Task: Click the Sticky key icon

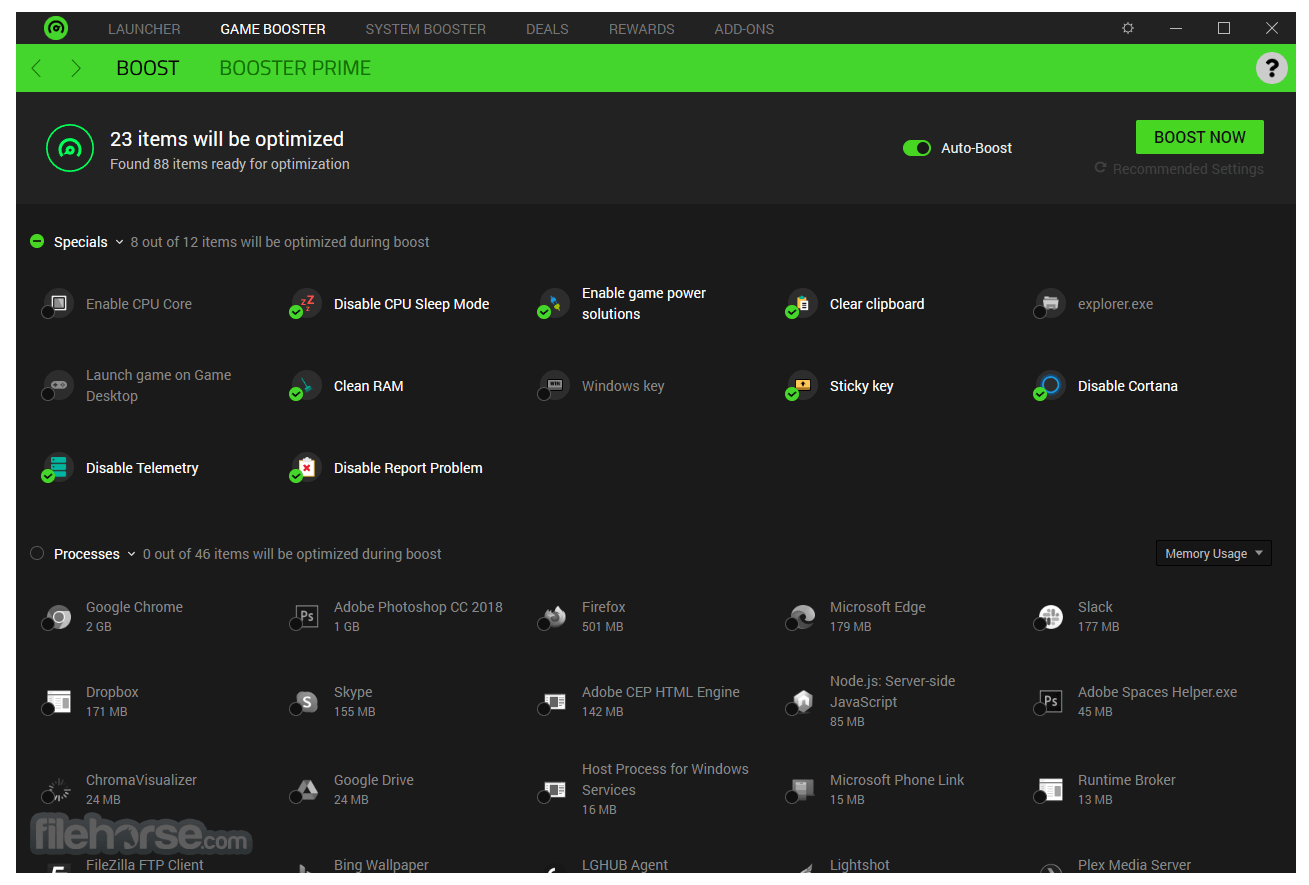Action: (802, 384)
